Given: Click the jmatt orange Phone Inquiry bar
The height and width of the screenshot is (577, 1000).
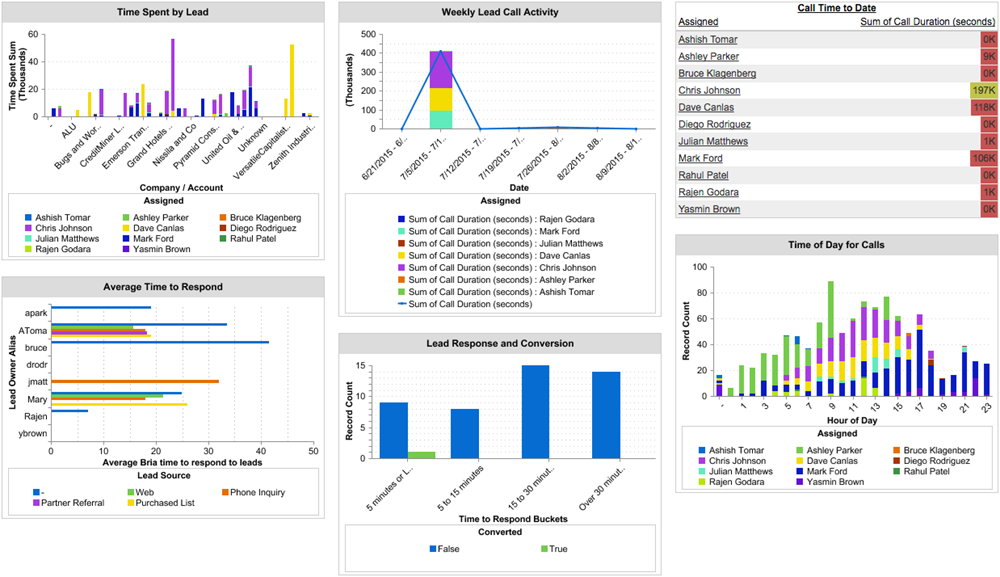Looking at the screenshot, I should coord(135,381).
